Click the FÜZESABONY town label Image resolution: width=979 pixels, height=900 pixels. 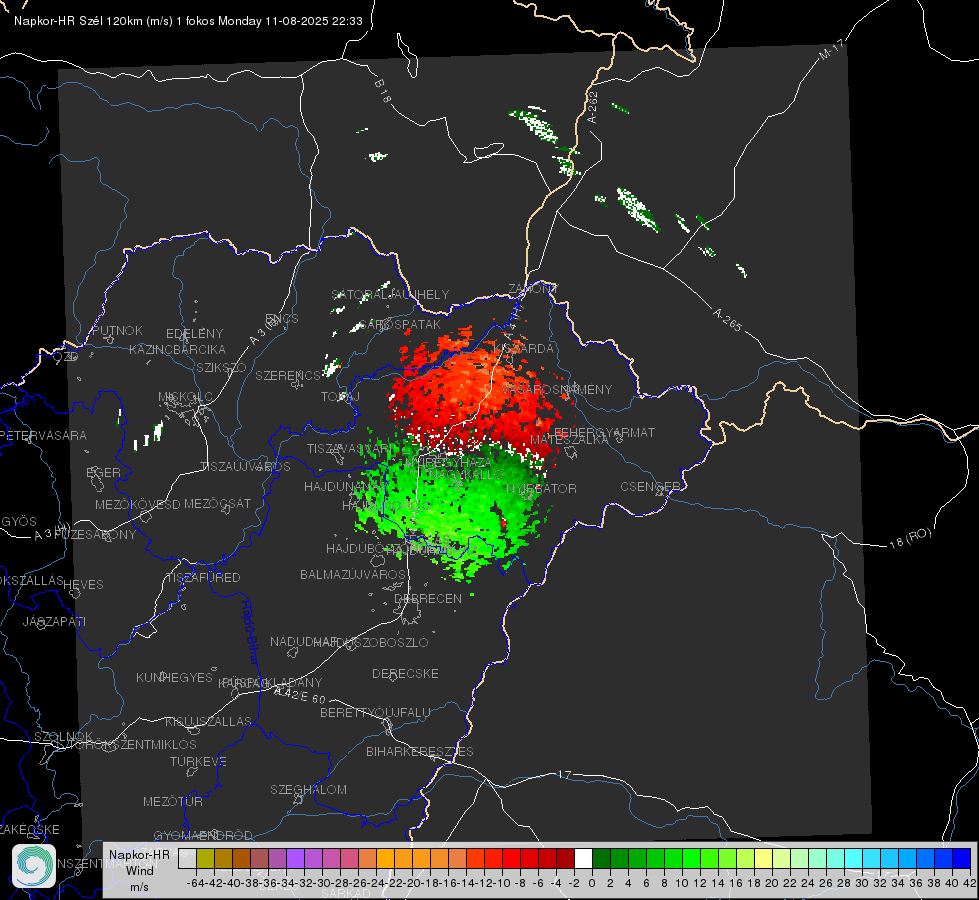(95, 535)
